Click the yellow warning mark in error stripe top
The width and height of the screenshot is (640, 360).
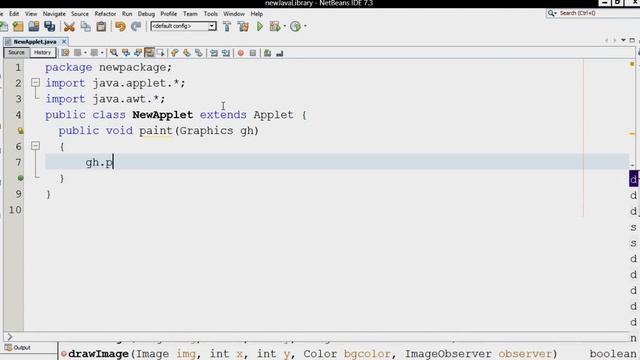(632, 64)
